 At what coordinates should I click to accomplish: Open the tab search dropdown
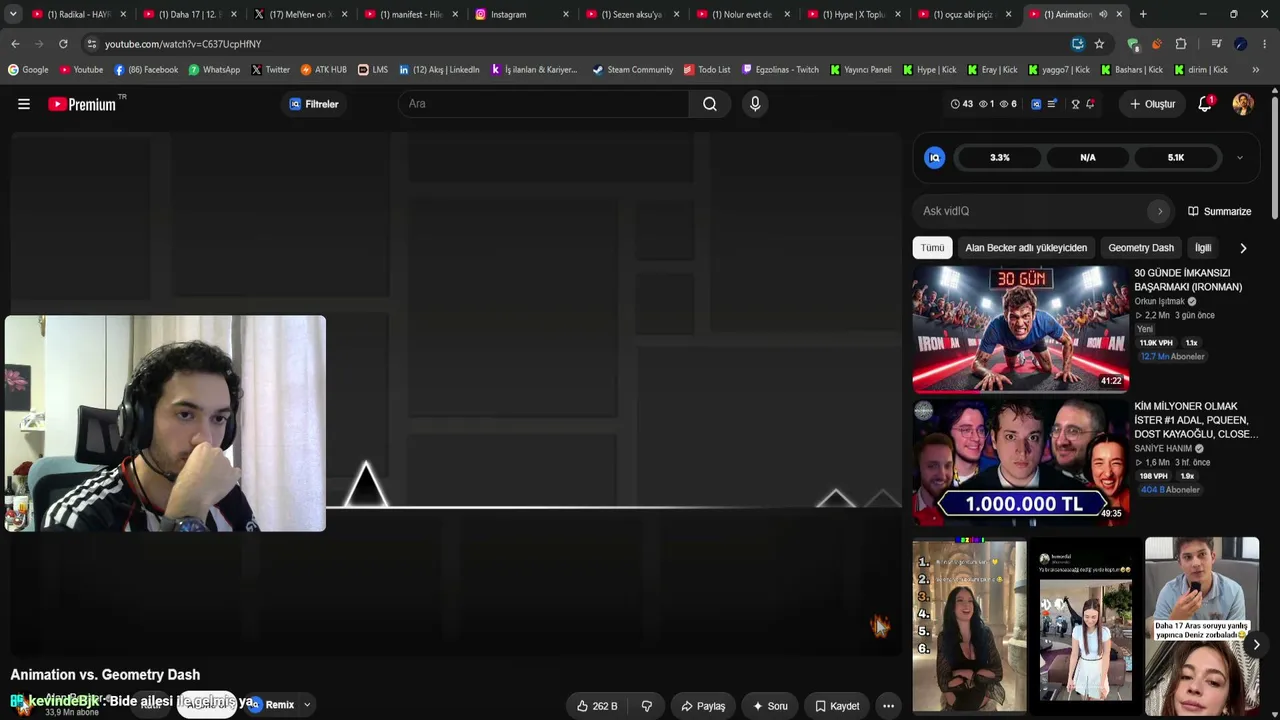click(12, 14)
